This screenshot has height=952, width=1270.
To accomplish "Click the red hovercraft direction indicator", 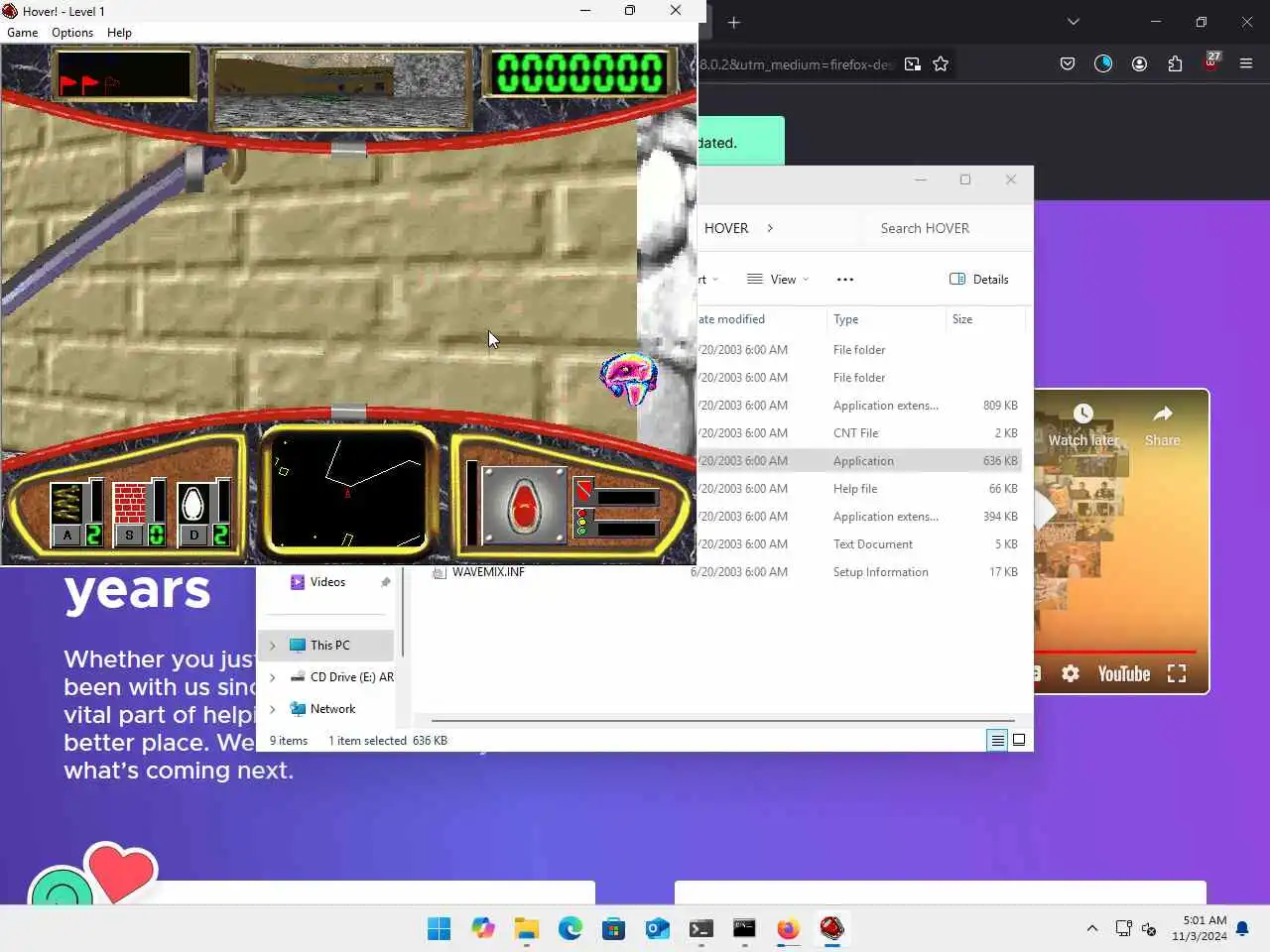I will pyautogui.click(x=524, y=506).
